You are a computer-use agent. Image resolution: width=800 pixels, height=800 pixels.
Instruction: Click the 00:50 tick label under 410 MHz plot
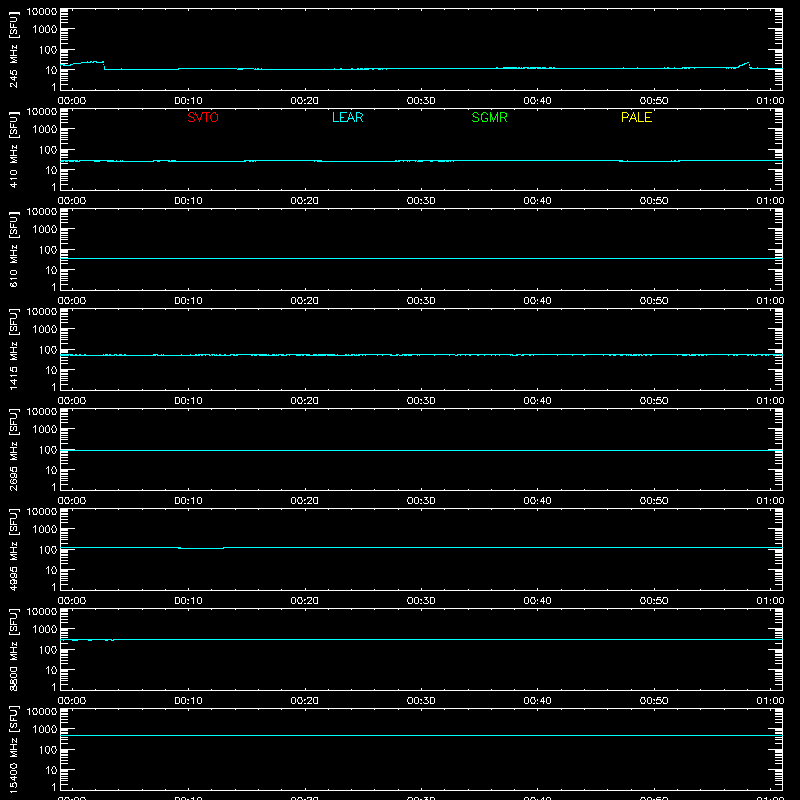(654, 201)
